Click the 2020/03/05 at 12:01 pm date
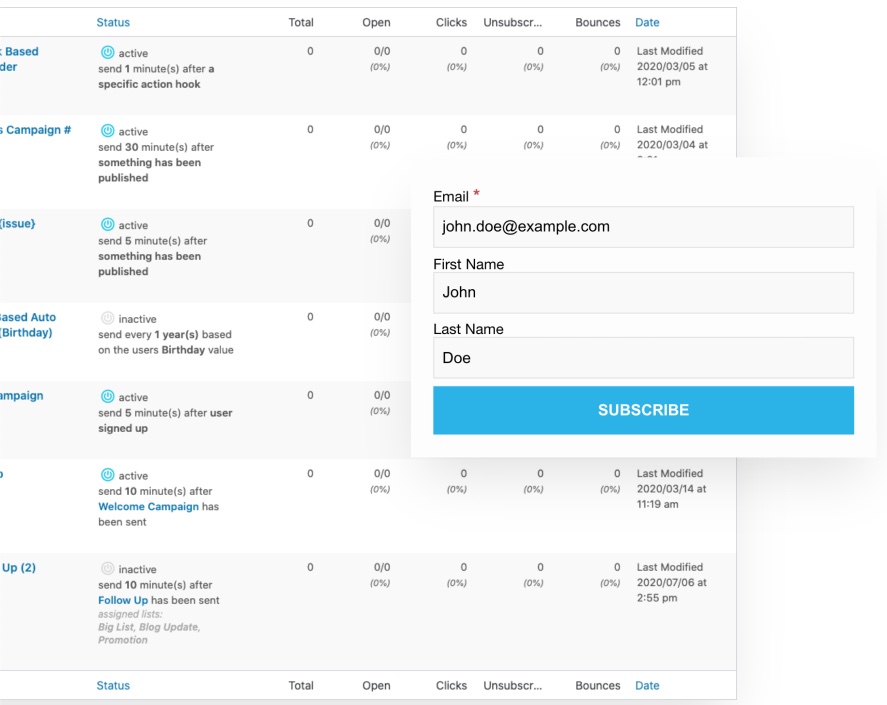 673,74
